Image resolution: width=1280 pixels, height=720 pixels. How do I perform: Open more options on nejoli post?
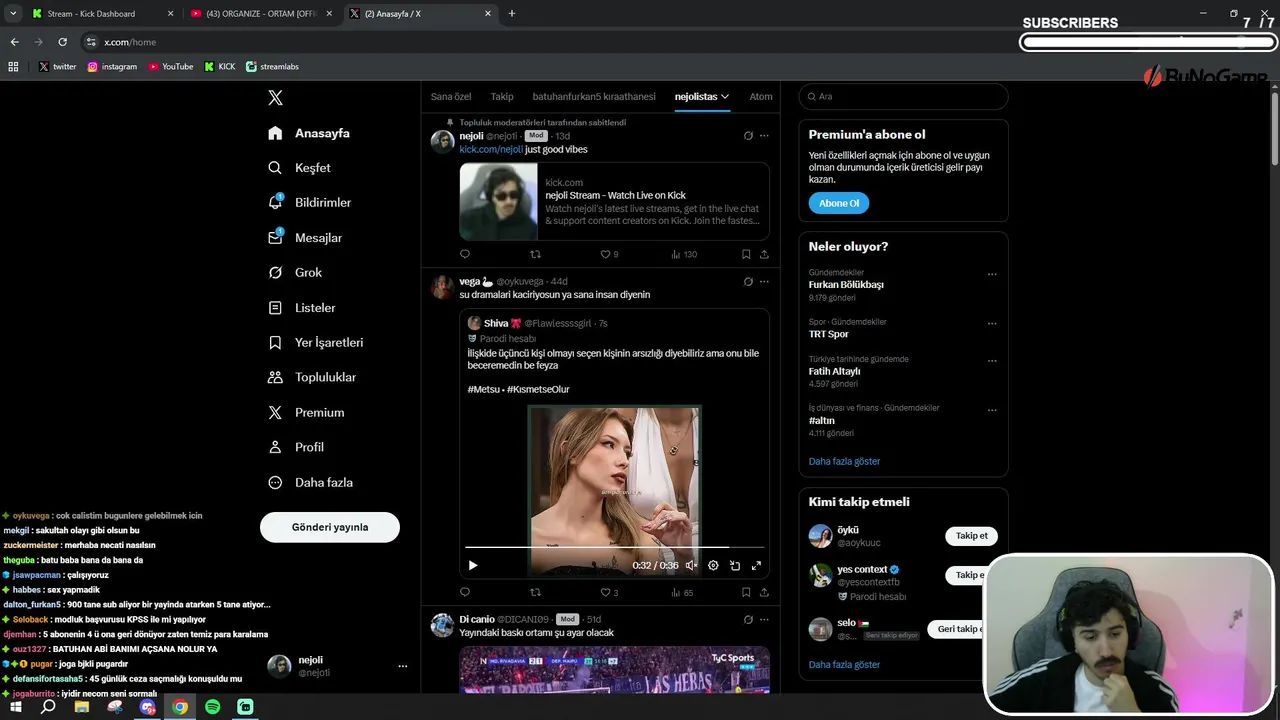(x=764, y=136)
